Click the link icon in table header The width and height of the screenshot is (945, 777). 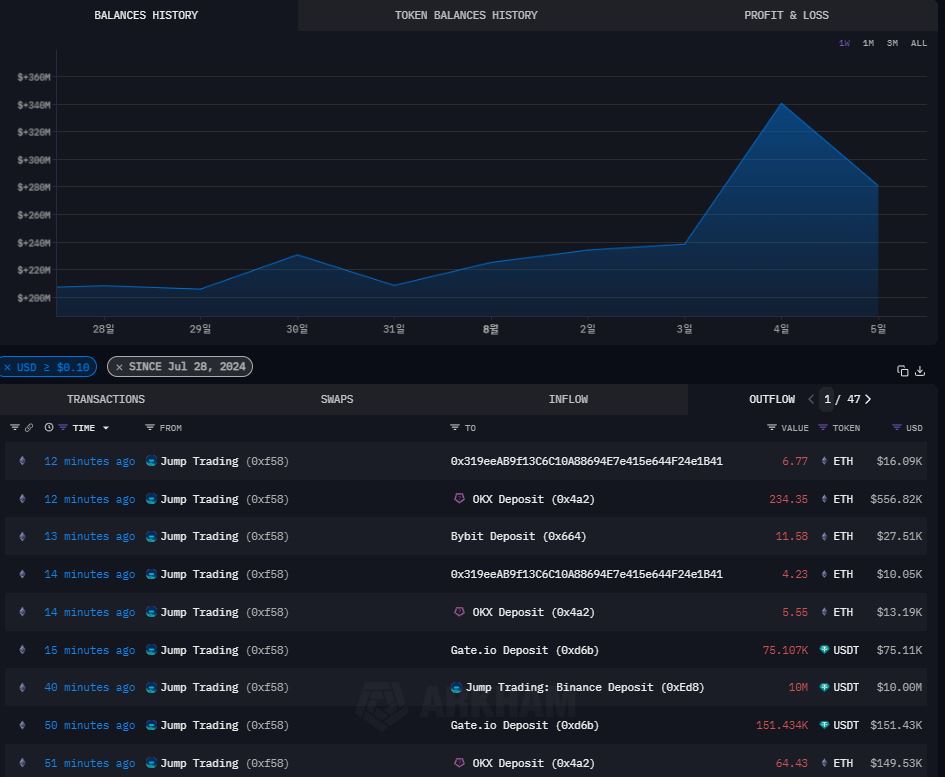[28, 427]
